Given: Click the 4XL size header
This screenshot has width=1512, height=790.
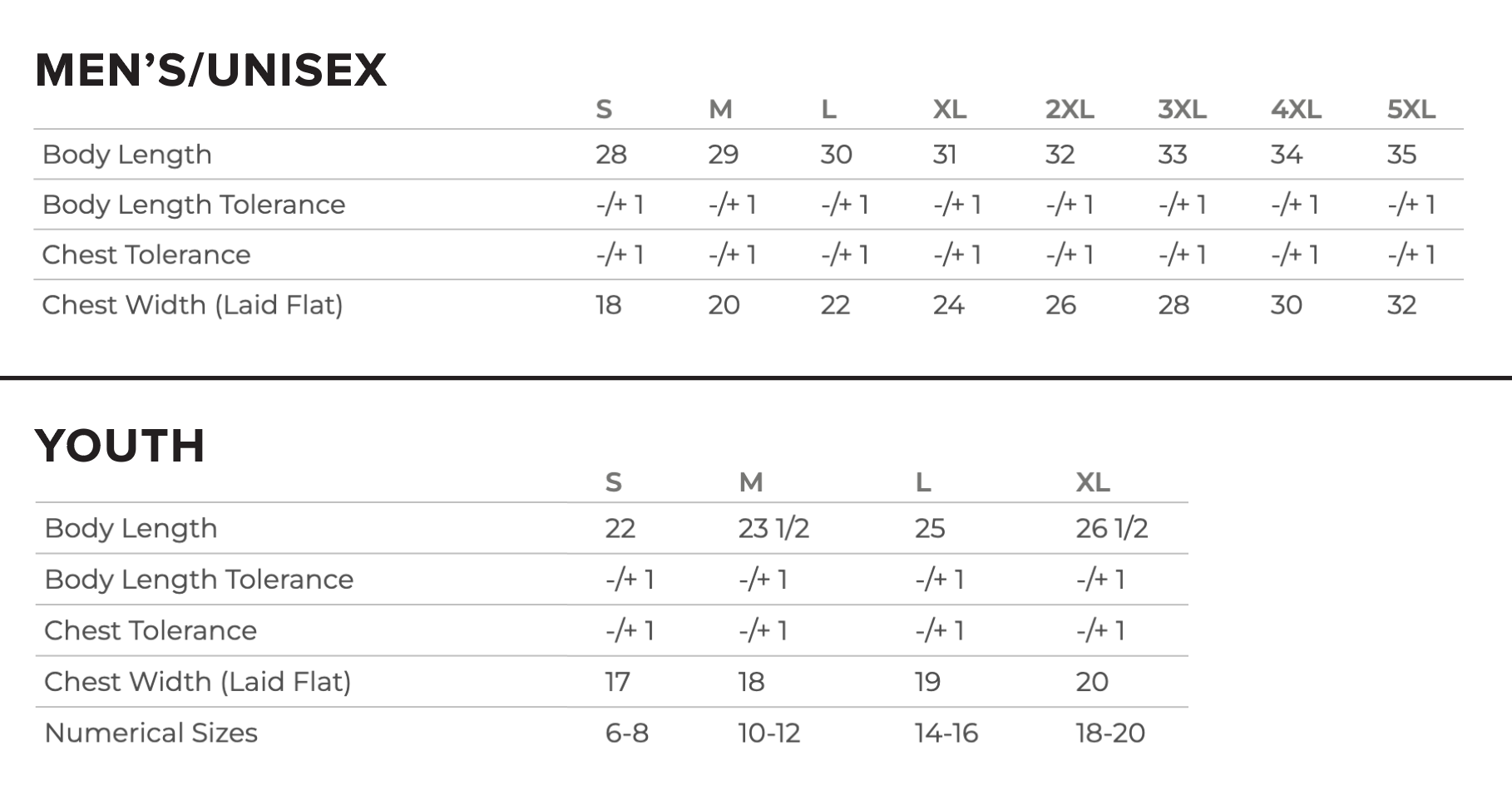Looking at the screenshot, I should pyautogui.click(x=1295, y=109).
